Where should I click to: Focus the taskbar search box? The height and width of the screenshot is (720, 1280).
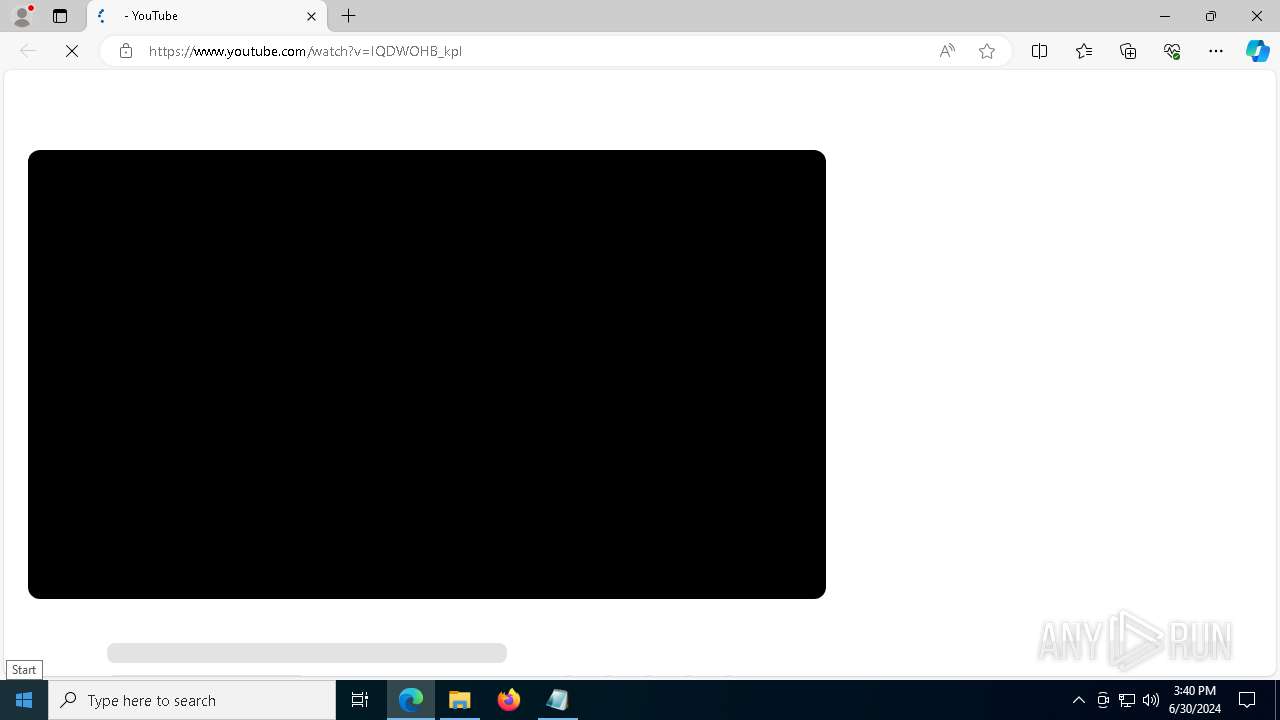[192, 700]
